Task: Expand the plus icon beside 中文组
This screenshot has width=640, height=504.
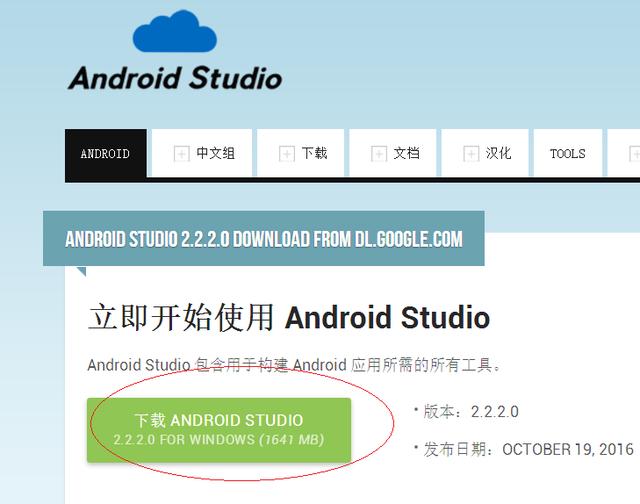Action: pyautogui.click(x=182, y=154)
